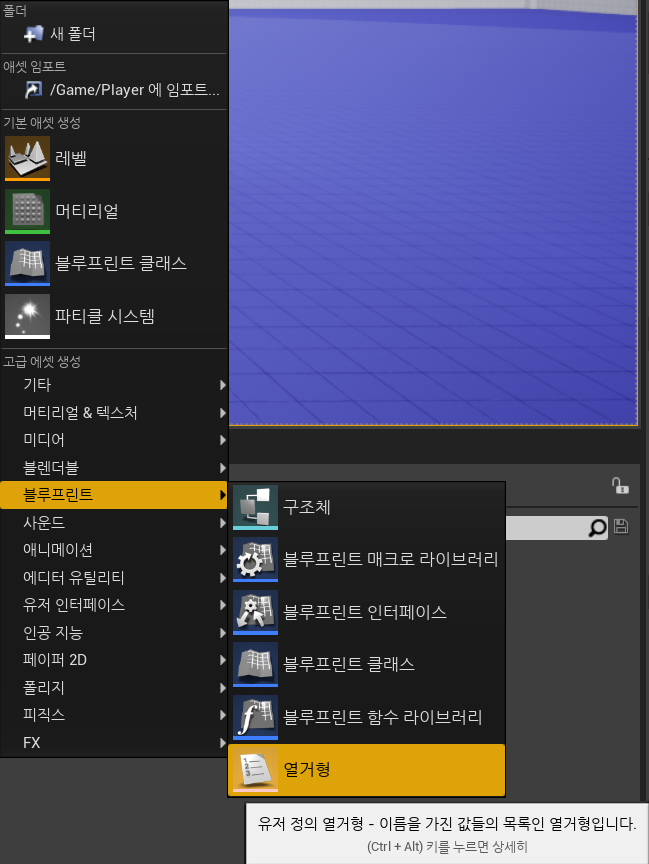This screenshot has width=649, height=864.
Task: Toggle the content browser lock icon
Action: pyautogui.click(x=620, y=485)
